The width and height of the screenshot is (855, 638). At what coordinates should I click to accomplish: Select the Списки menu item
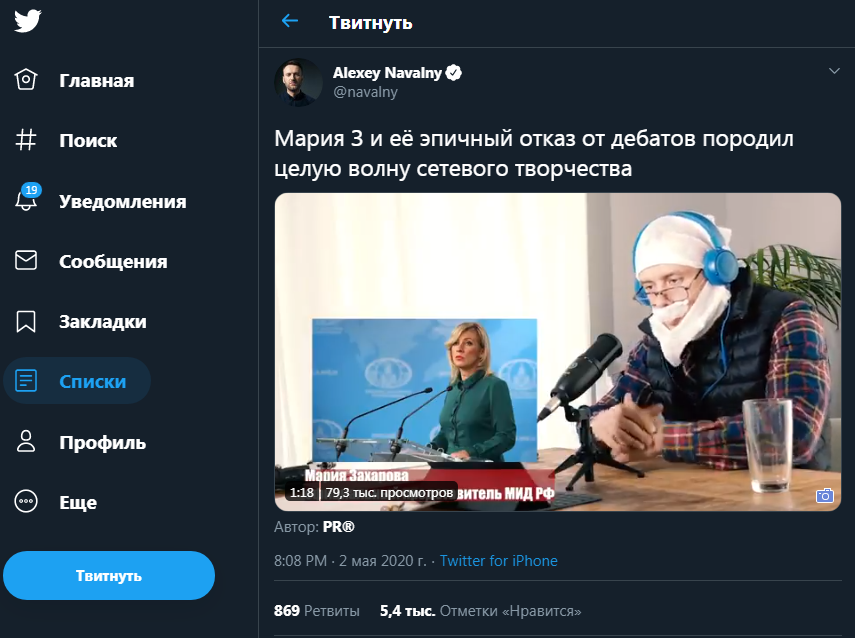[92, 381]
